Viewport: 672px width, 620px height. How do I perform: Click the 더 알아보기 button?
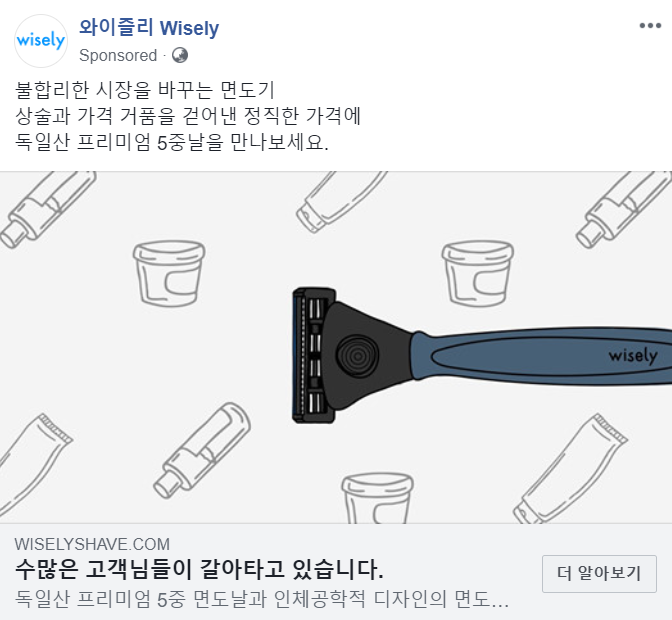(x=599, y=574)
